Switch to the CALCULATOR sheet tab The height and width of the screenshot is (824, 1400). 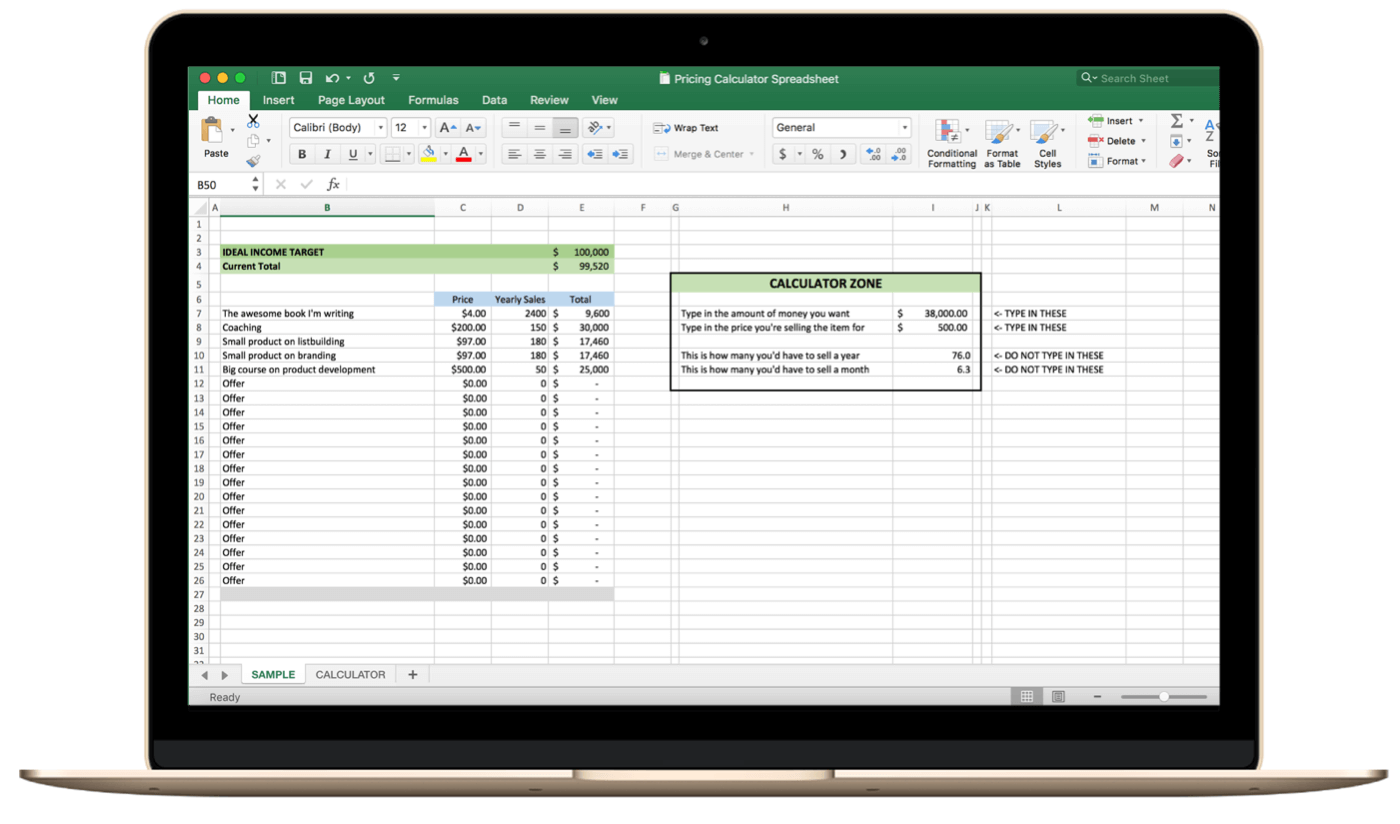pyautogui.click(x=350, y=675)
